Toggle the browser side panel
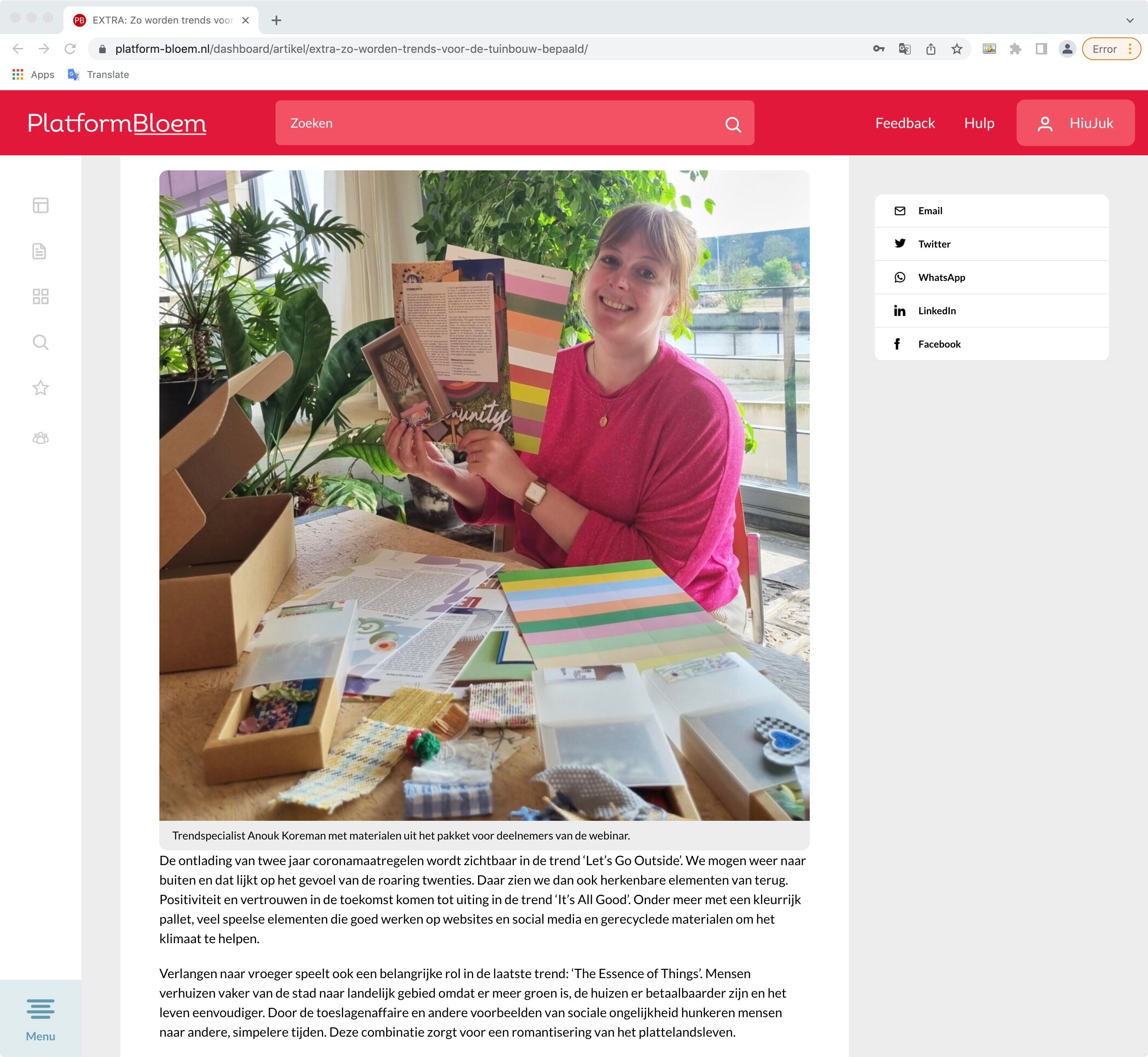1148x1057 pixels. point(1041,49)
